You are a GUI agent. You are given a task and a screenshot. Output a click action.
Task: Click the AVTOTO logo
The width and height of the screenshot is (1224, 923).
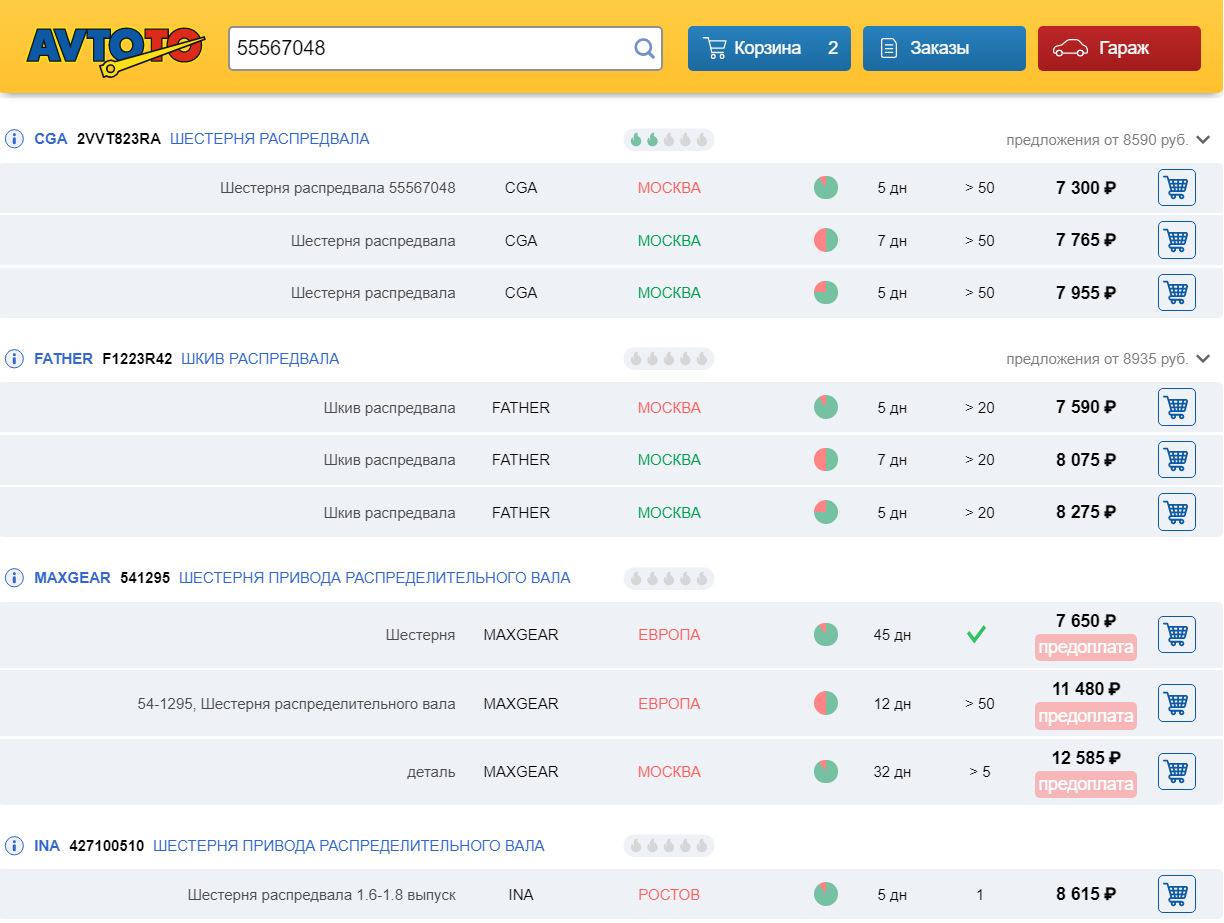[x=114, y=48]
